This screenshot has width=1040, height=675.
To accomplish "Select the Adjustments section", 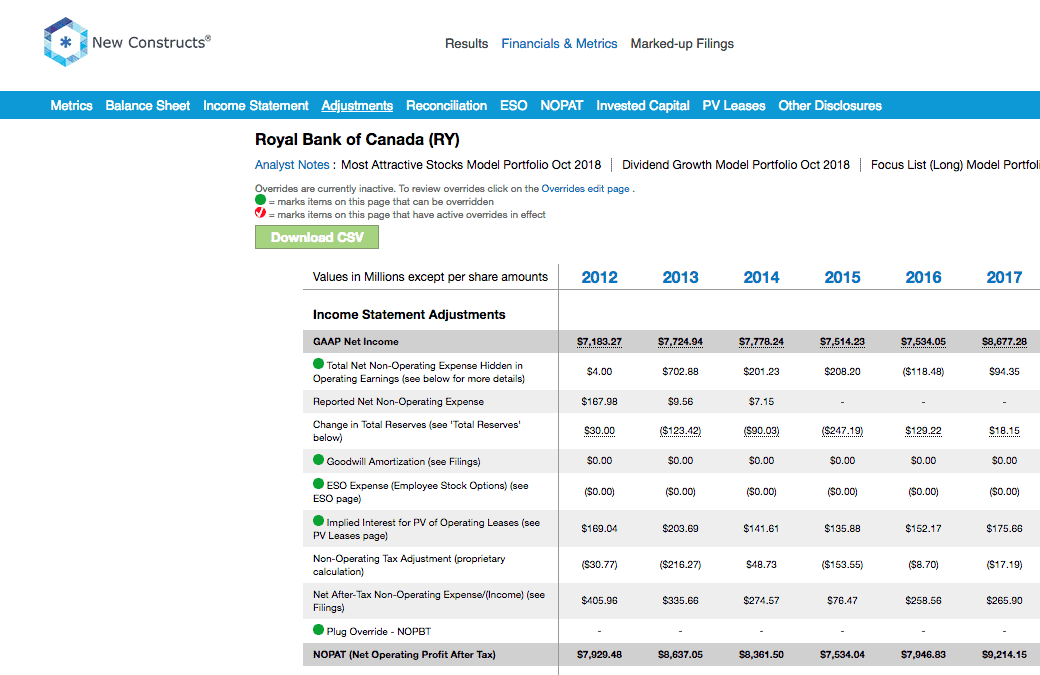I will click(x=358, y=105).
